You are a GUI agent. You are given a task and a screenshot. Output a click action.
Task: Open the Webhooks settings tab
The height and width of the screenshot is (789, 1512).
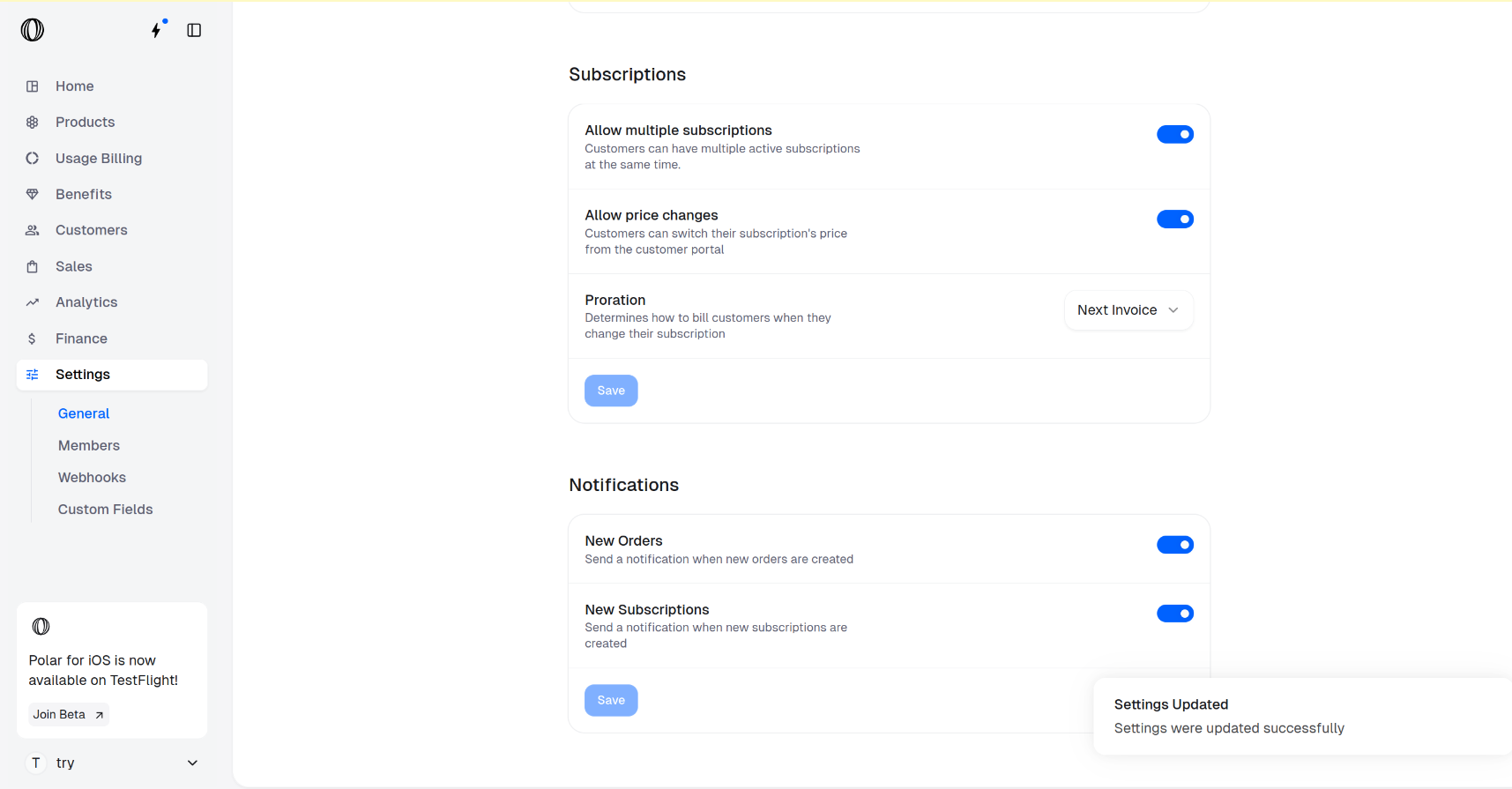(92, 478)
